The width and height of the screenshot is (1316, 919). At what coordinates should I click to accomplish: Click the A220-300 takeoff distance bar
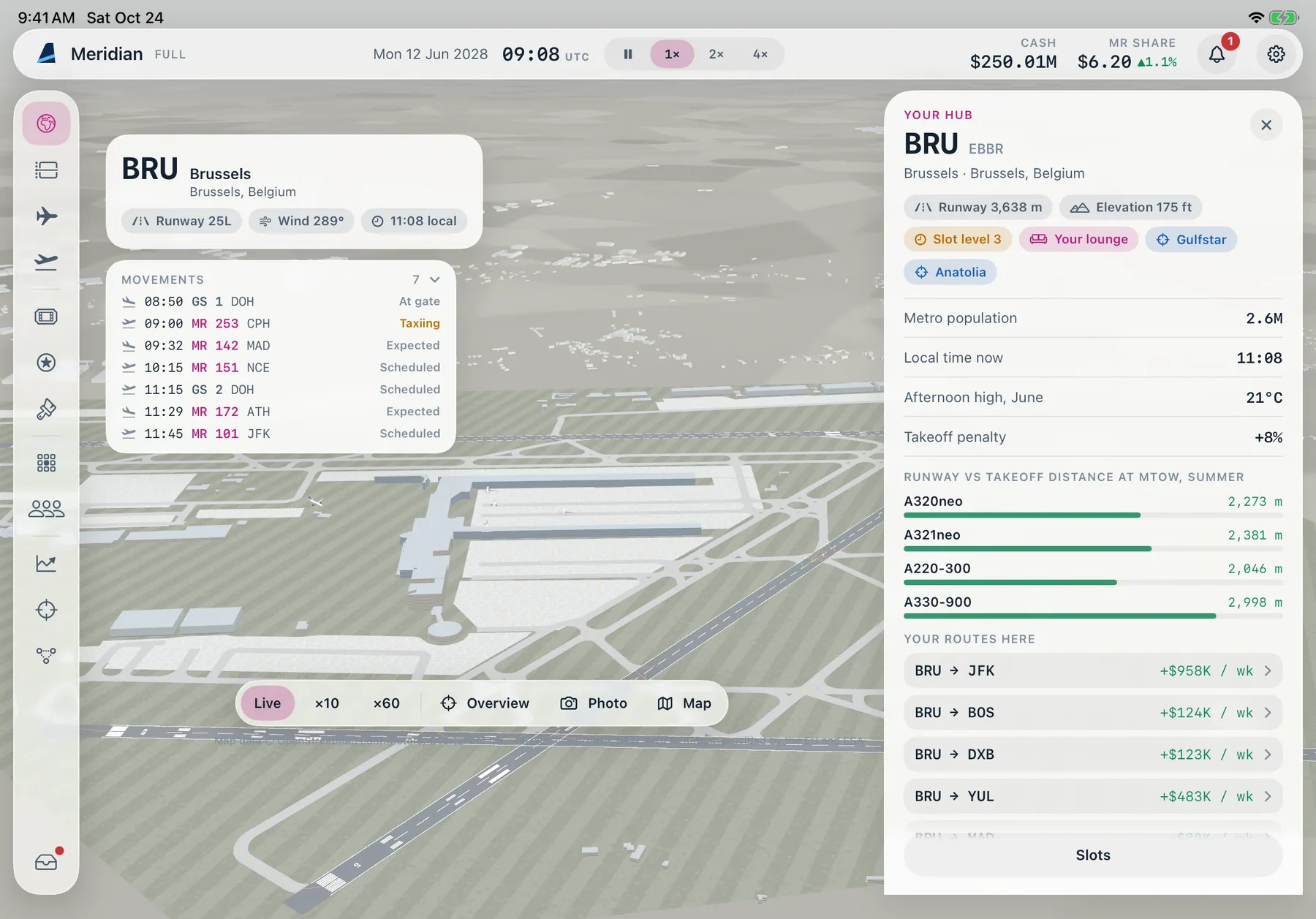[1093, 583]
